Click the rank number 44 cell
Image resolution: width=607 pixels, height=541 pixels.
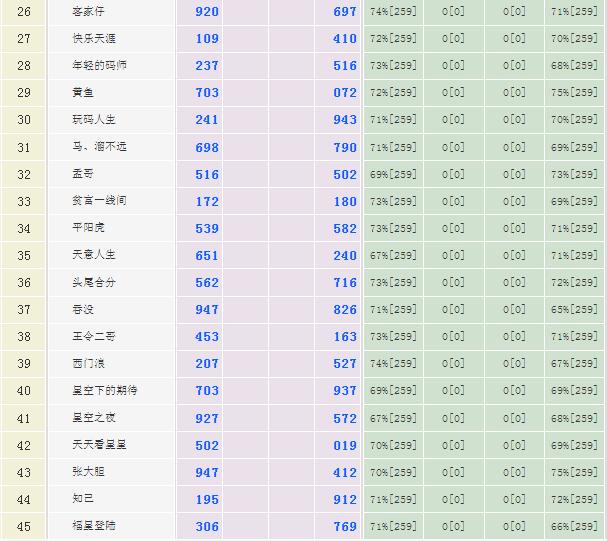pos(24,499)
